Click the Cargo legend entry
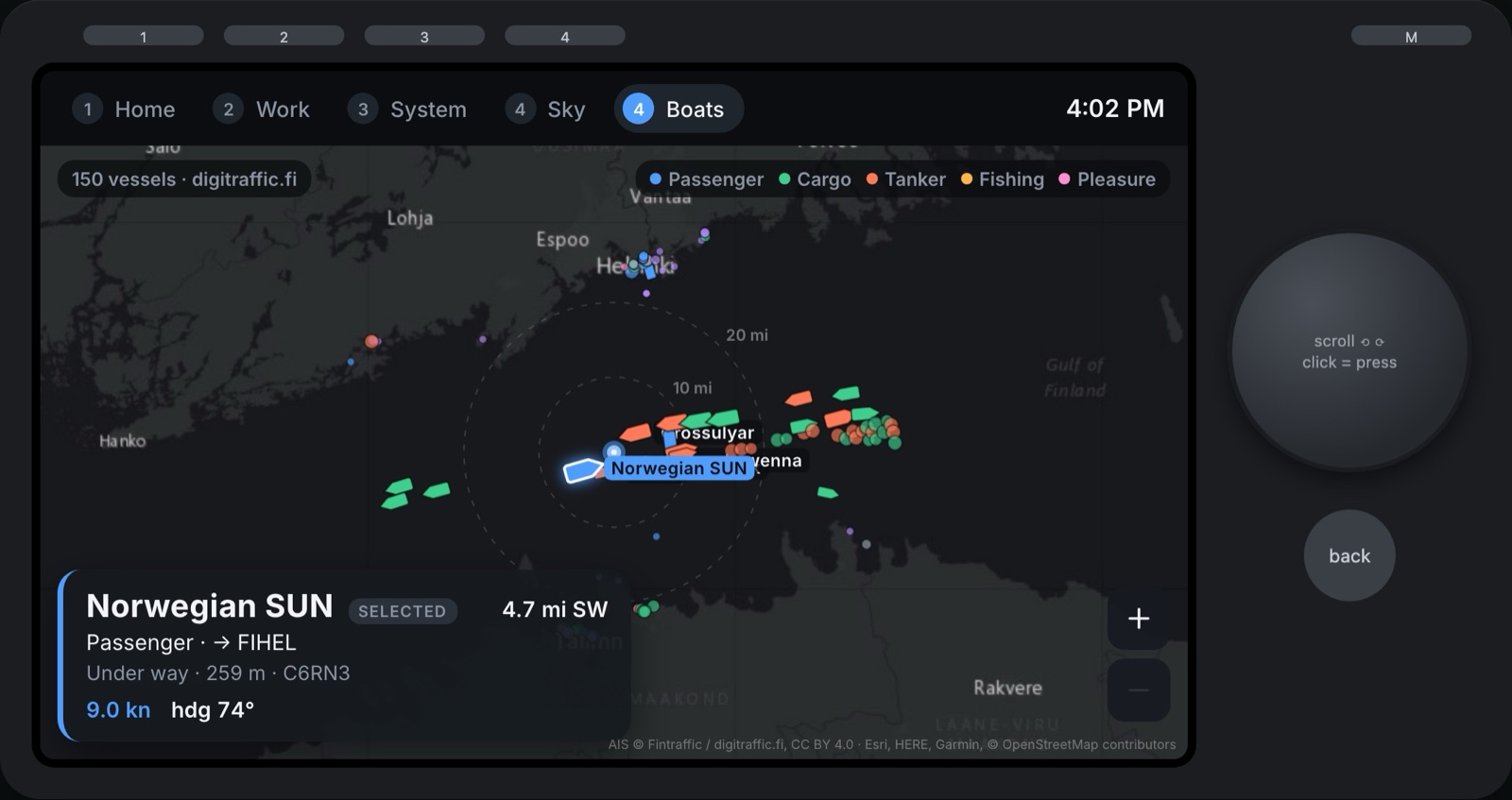 point(815,179)
